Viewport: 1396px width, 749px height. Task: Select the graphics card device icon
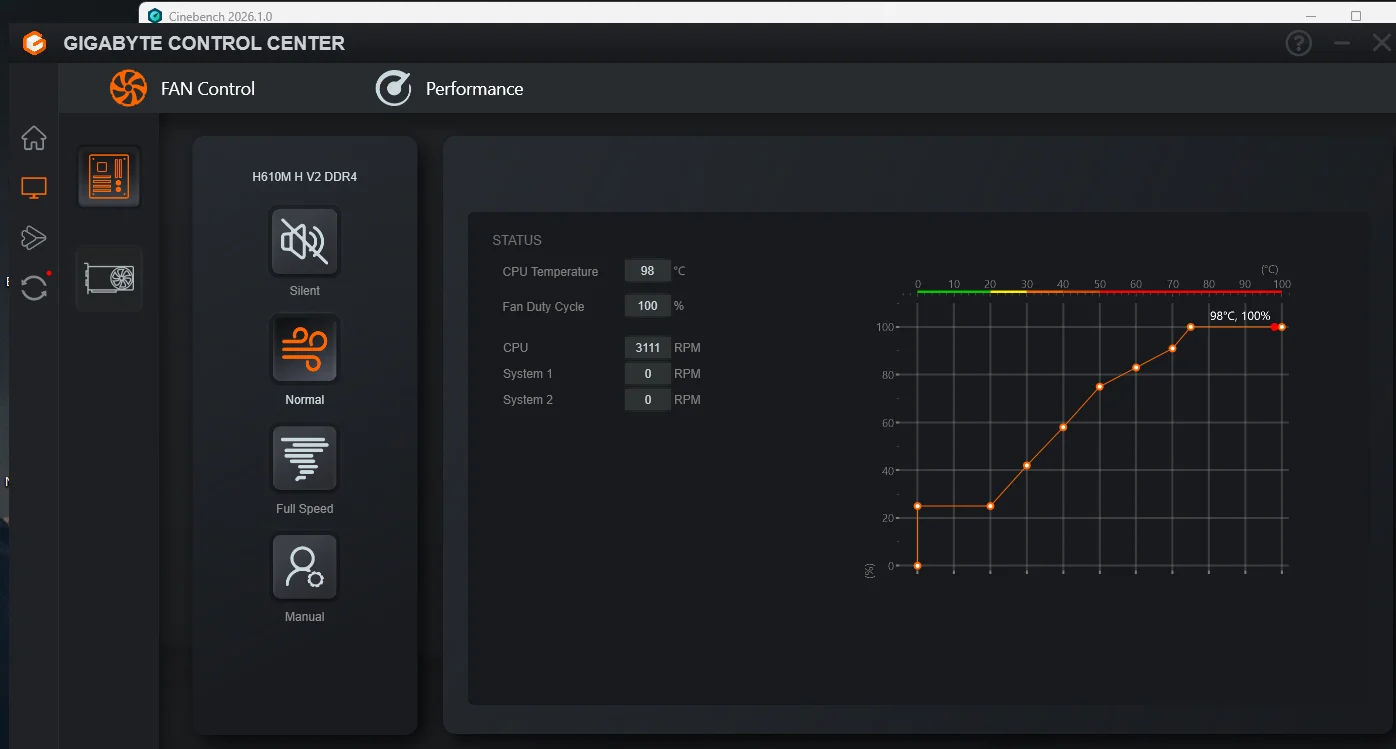109,278
